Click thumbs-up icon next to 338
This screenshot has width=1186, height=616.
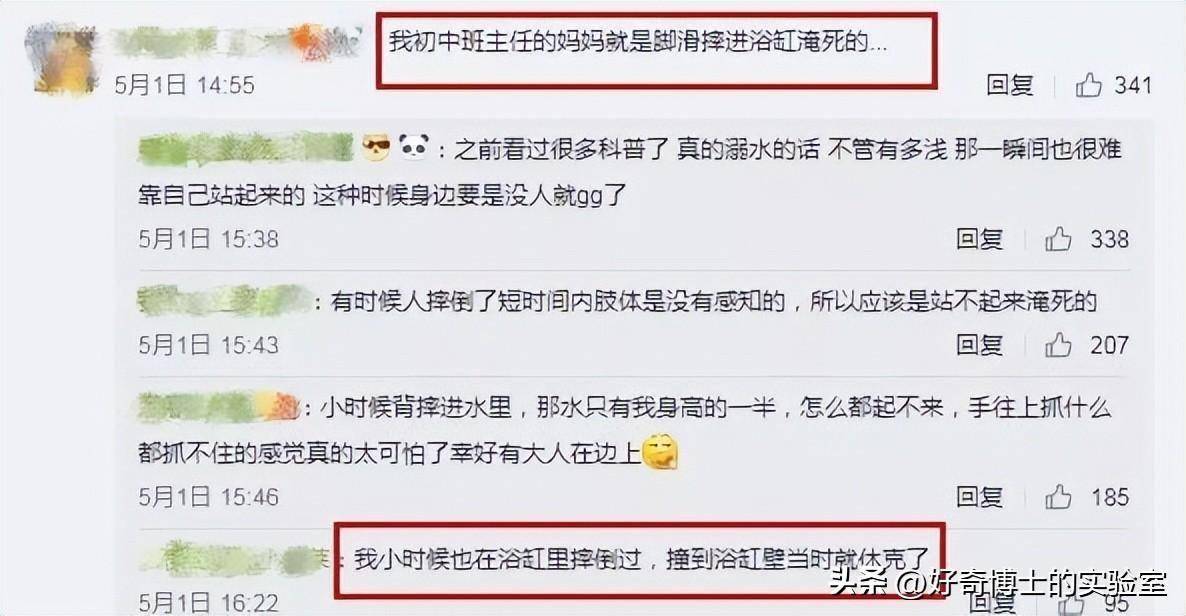(1058, 239)
